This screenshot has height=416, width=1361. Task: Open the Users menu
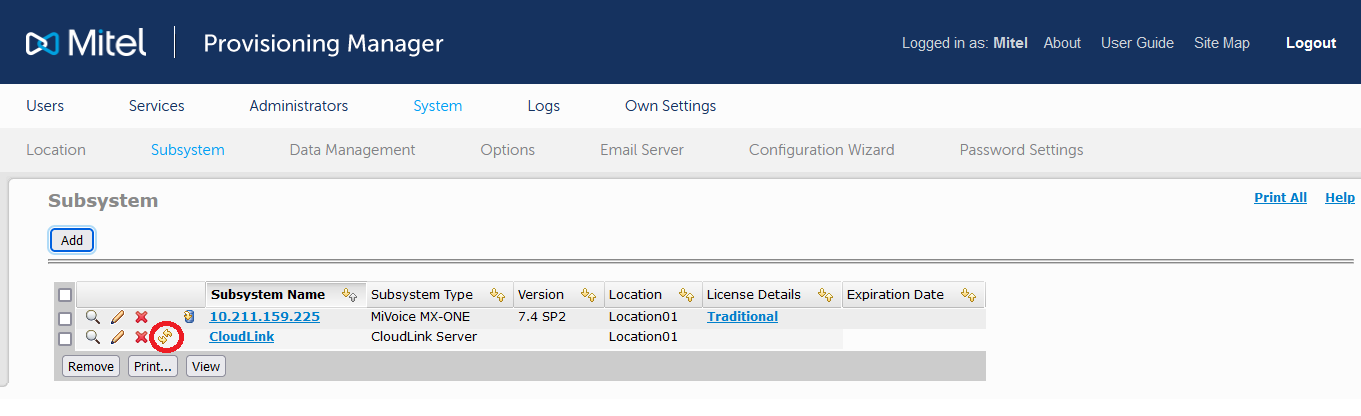coord(45,106)
